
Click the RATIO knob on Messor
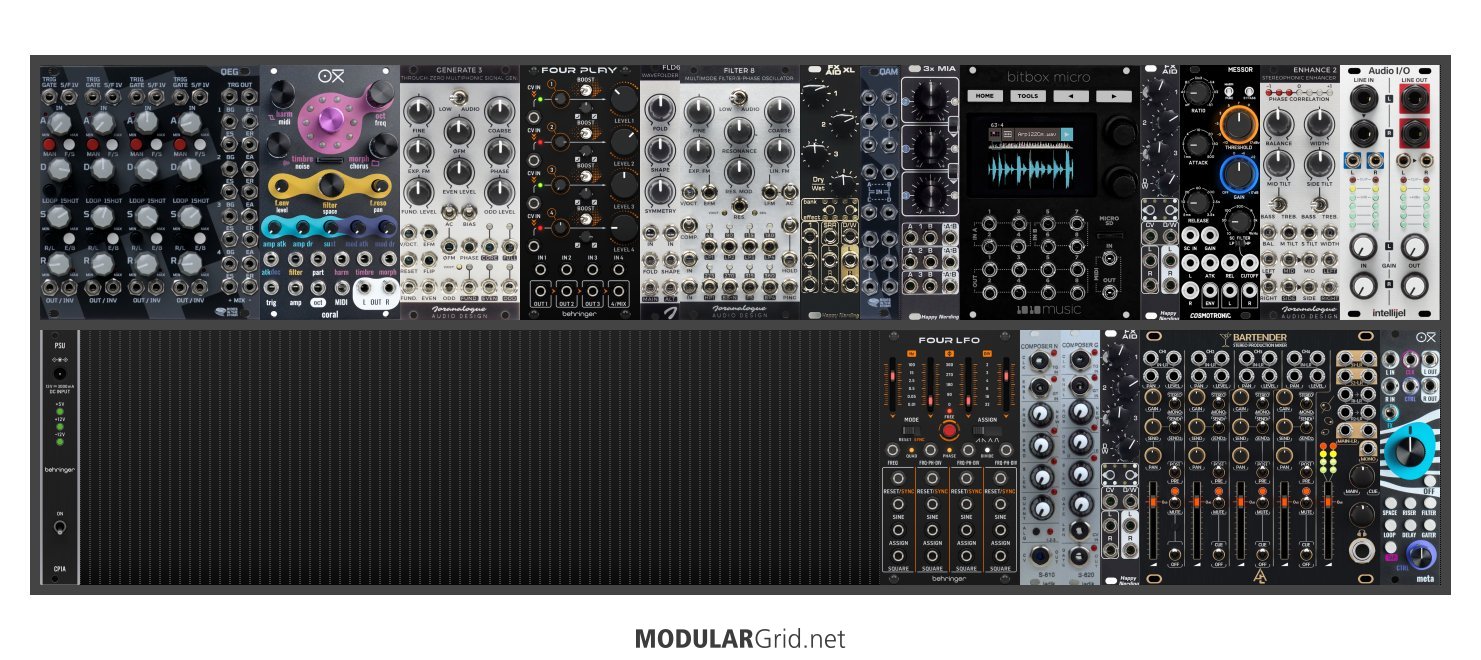pyautogui.click(x=1196, y=93)
